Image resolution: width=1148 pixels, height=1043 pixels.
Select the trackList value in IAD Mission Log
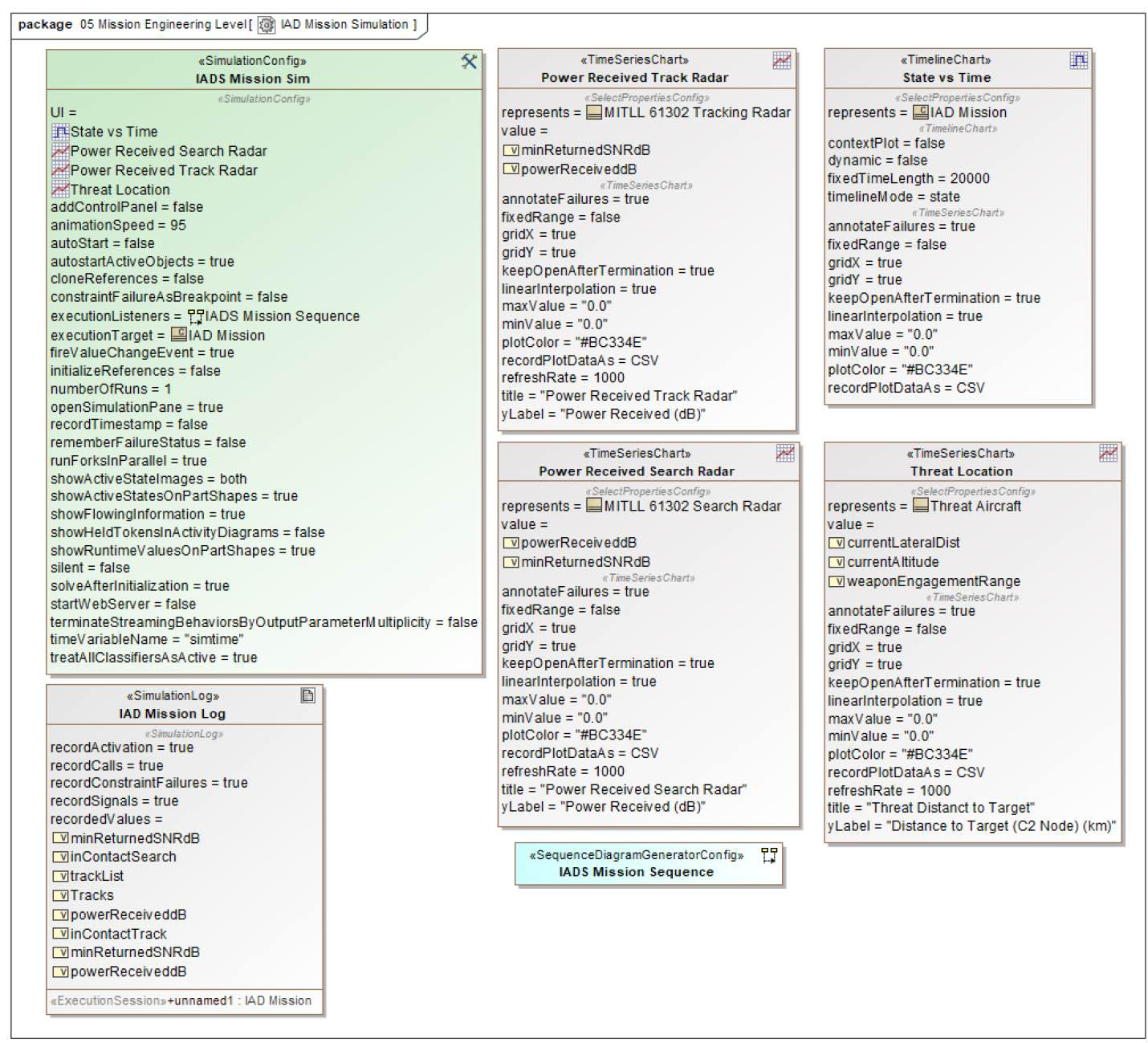(x=96, y=876)
